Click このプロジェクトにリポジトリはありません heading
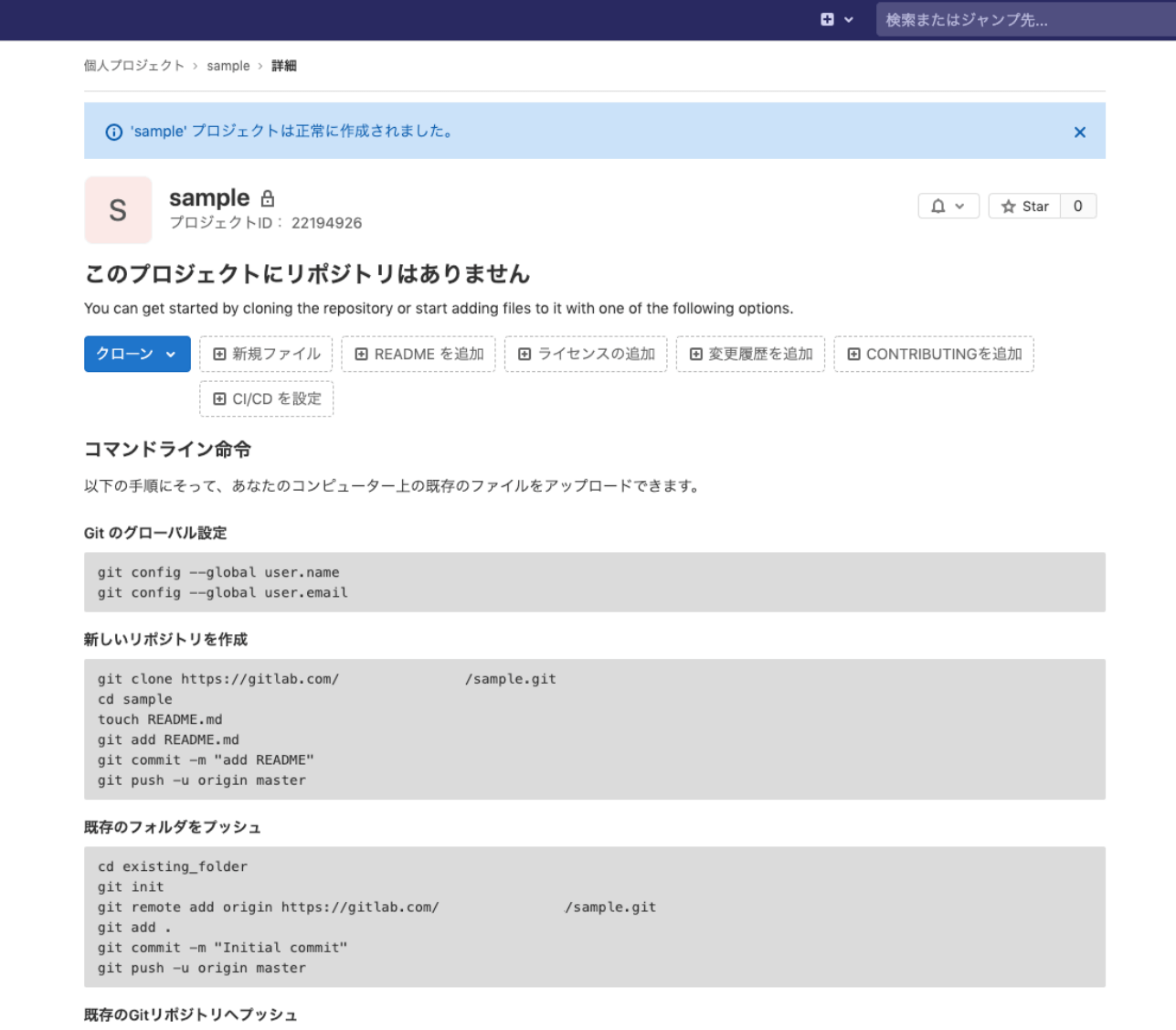Image resolution: width=1176 pixels, height=1030 pixels. coord(307,273)
